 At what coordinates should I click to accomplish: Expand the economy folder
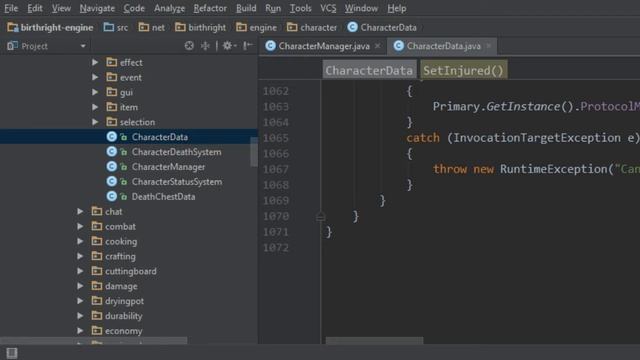click(80, 331)
